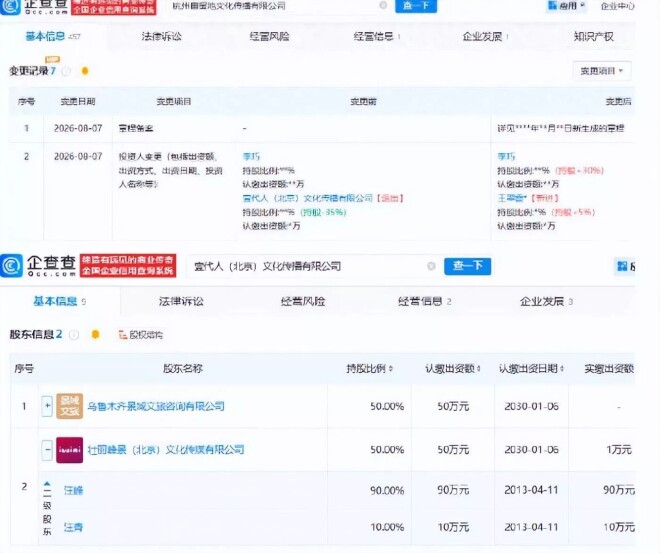The height and width of the screenshot is (553, 660).
Task: Open 壮丽峰景（北京）文化传媒有限公司 link
Action: coord(166,450)
